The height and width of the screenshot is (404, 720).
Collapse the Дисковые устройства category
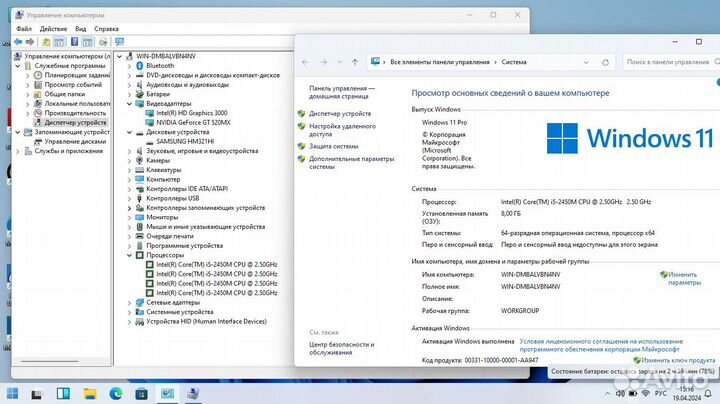(129, 132)
